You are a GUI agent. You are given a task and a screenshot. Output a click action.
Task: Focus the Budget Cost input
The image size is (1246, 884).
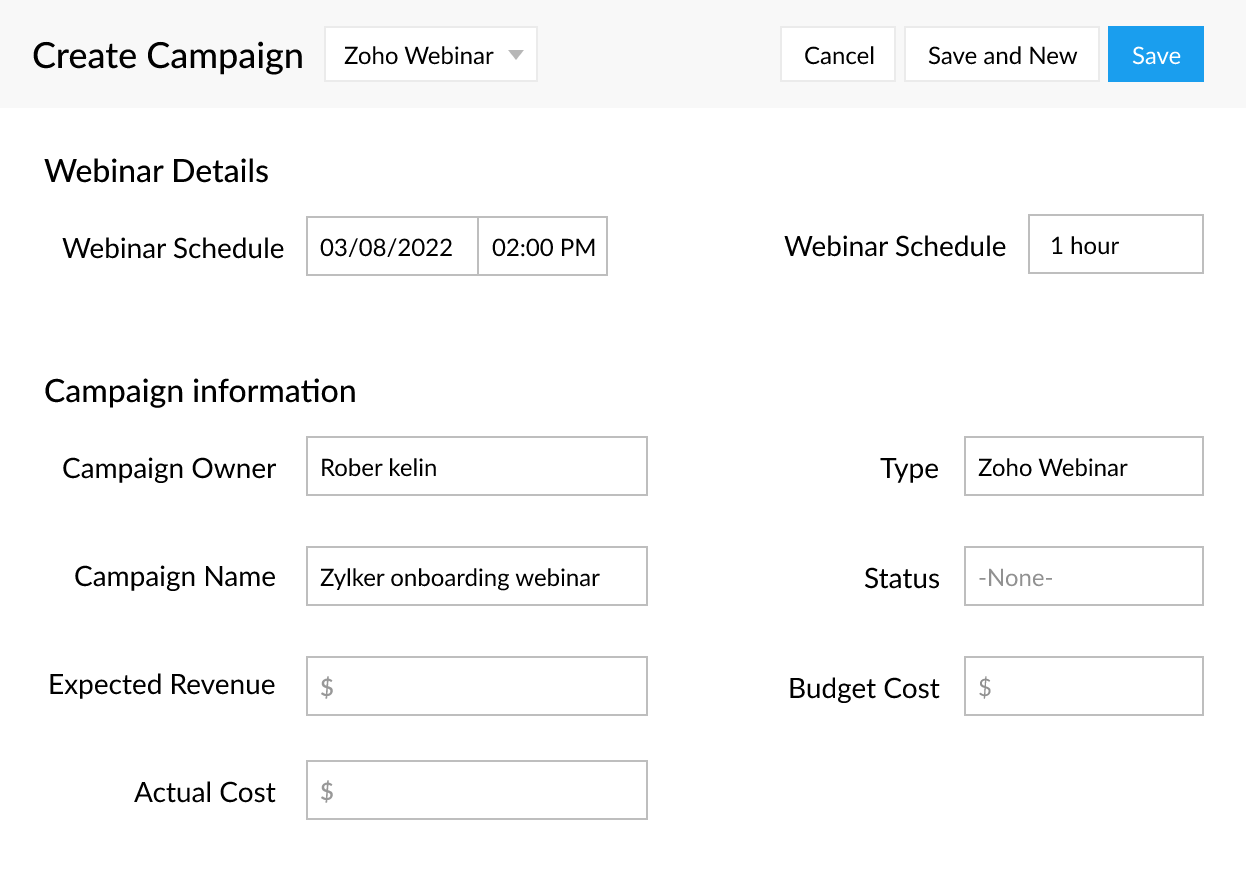point(1083,686)
